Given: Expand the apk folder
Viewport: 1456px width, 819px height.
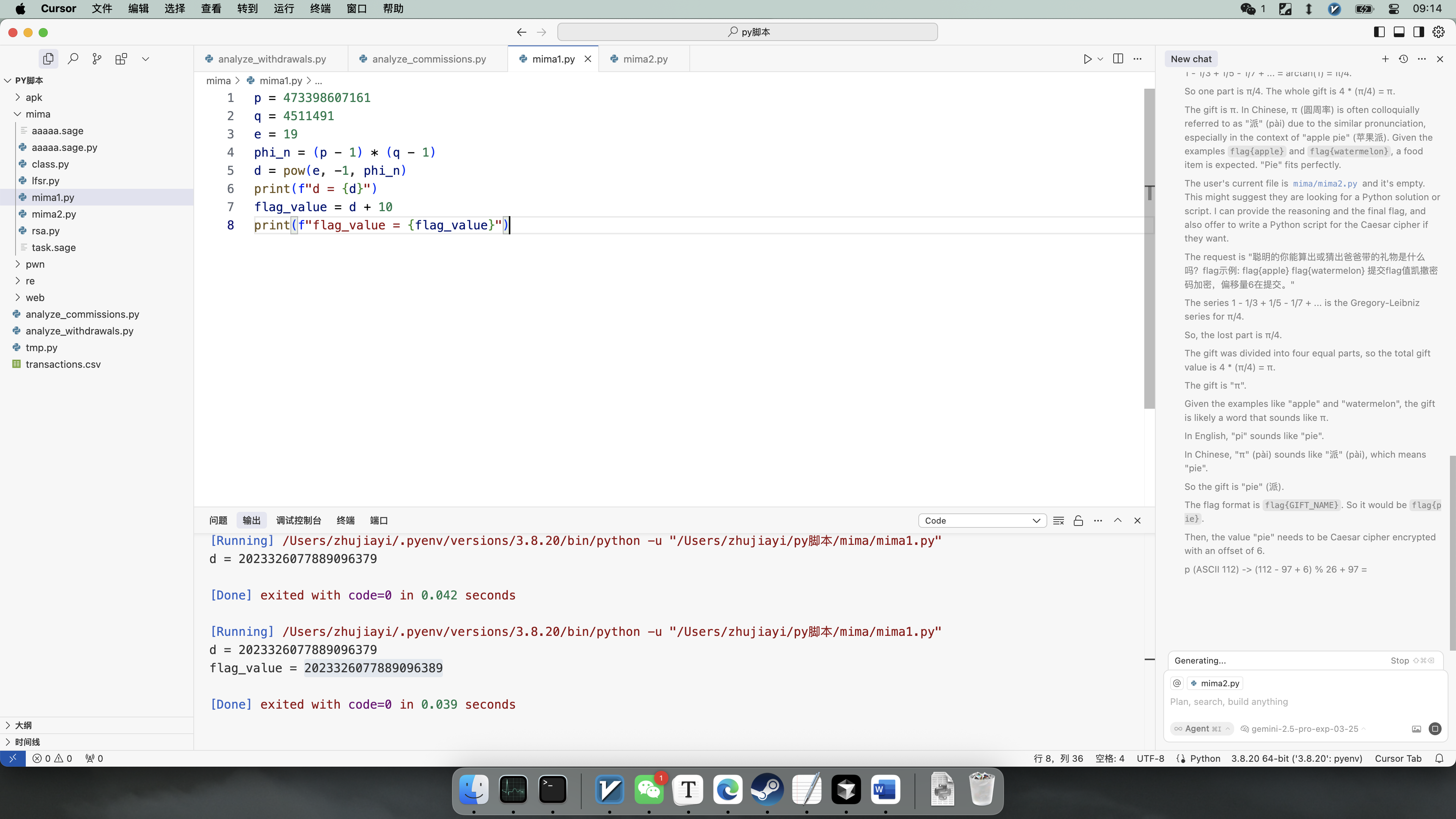Looking at the screenshot, I should 34,97.
